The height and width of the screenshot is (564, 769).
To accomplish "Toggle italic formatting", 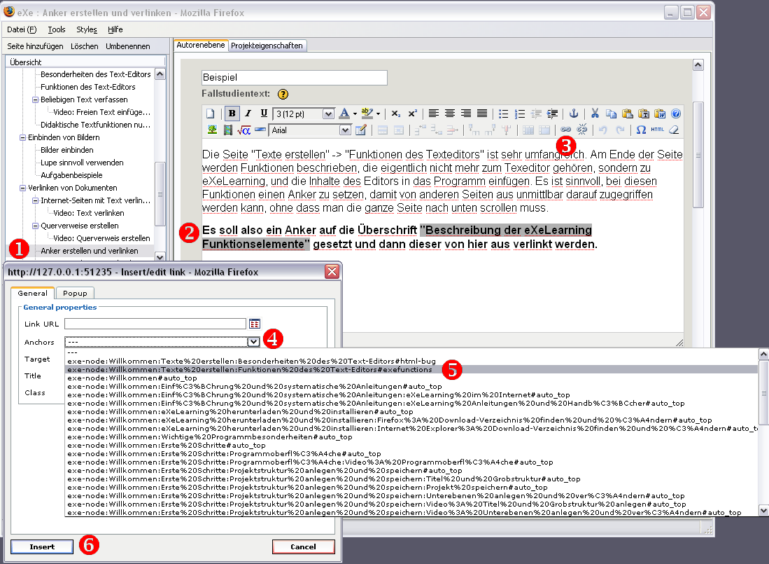I will click(248, 114).
